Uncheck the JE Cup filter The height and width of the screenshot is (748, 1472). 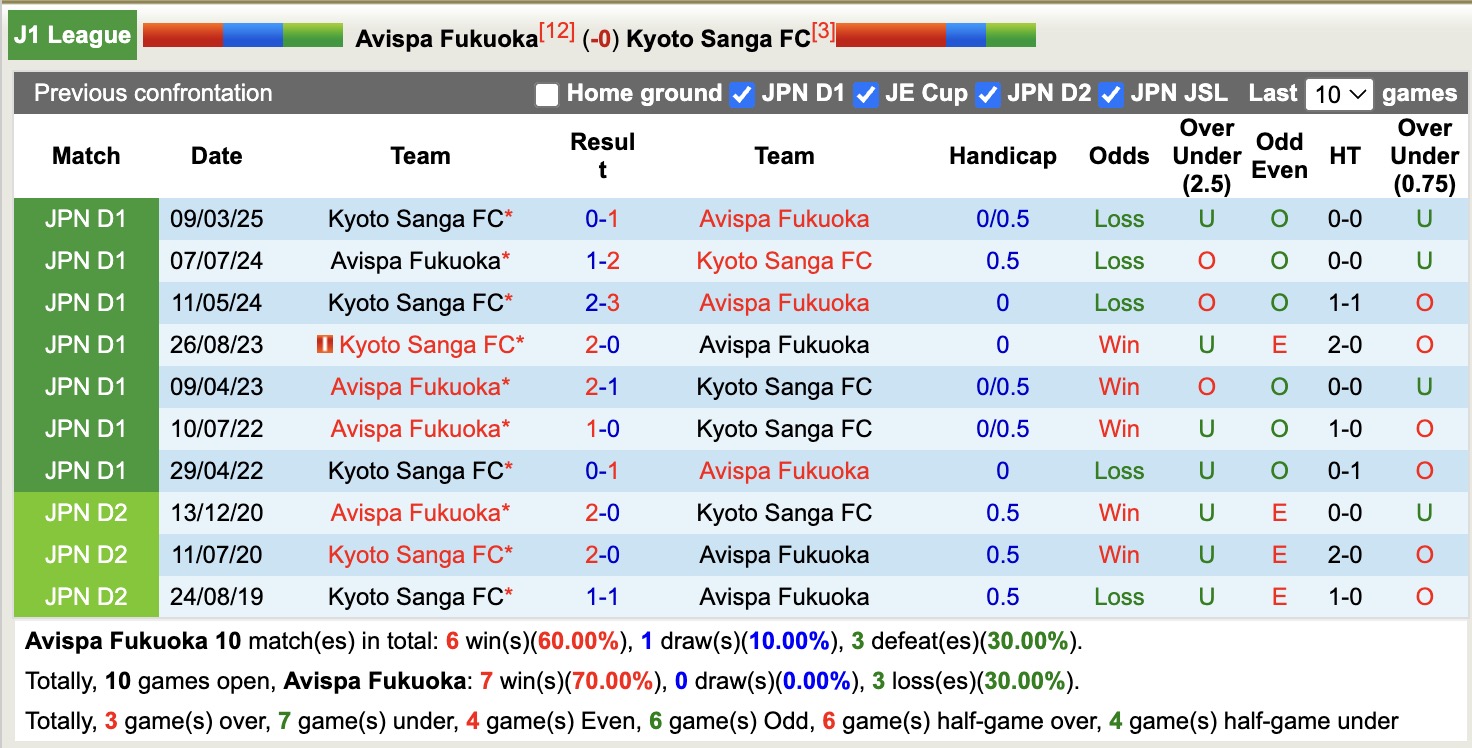864,94
